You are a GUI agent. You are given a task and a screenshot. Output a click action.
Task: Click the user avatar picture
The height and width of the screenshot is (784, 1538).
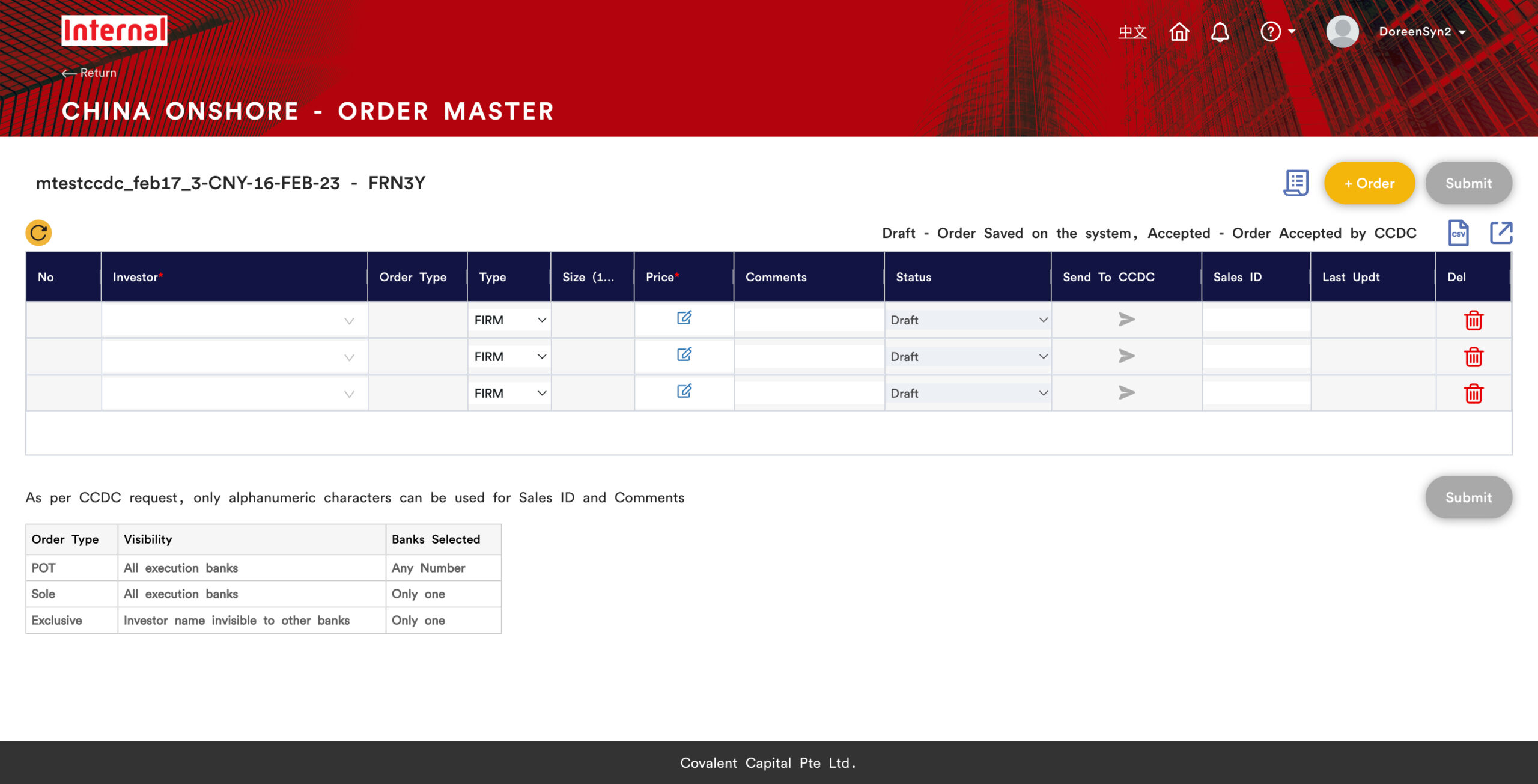(x=1342, y=32)
